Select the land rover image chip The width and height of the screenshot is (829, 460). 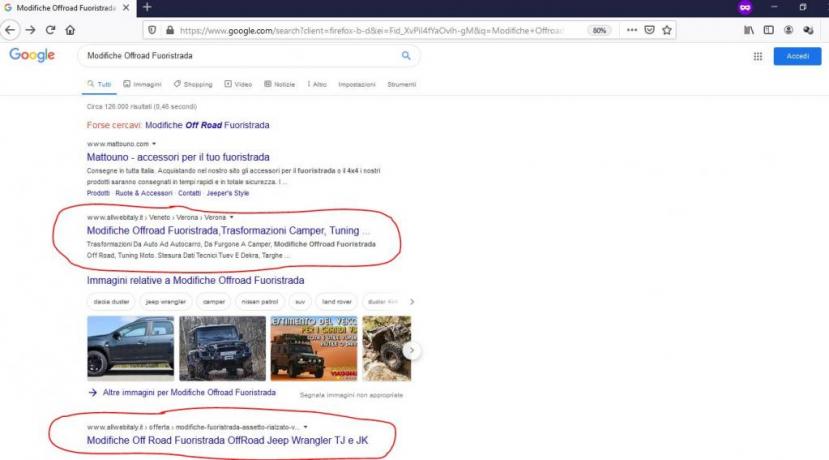tap(337, 301)
